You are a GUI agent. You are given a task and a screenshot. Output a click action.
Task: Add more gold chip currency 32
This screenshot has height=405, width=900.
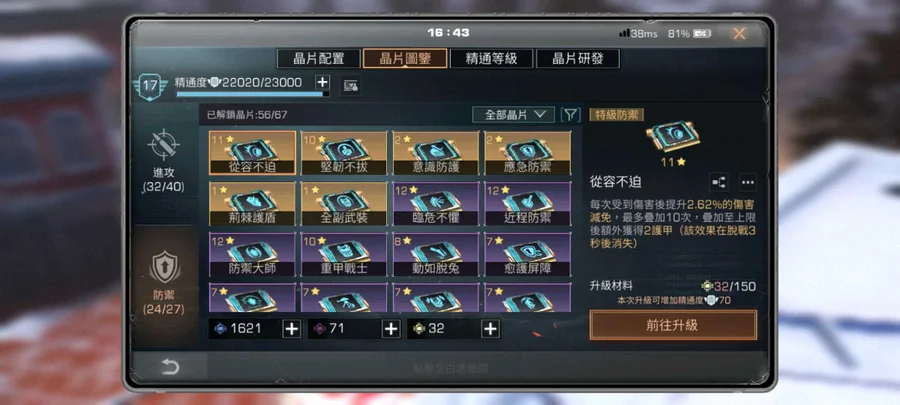490,329
